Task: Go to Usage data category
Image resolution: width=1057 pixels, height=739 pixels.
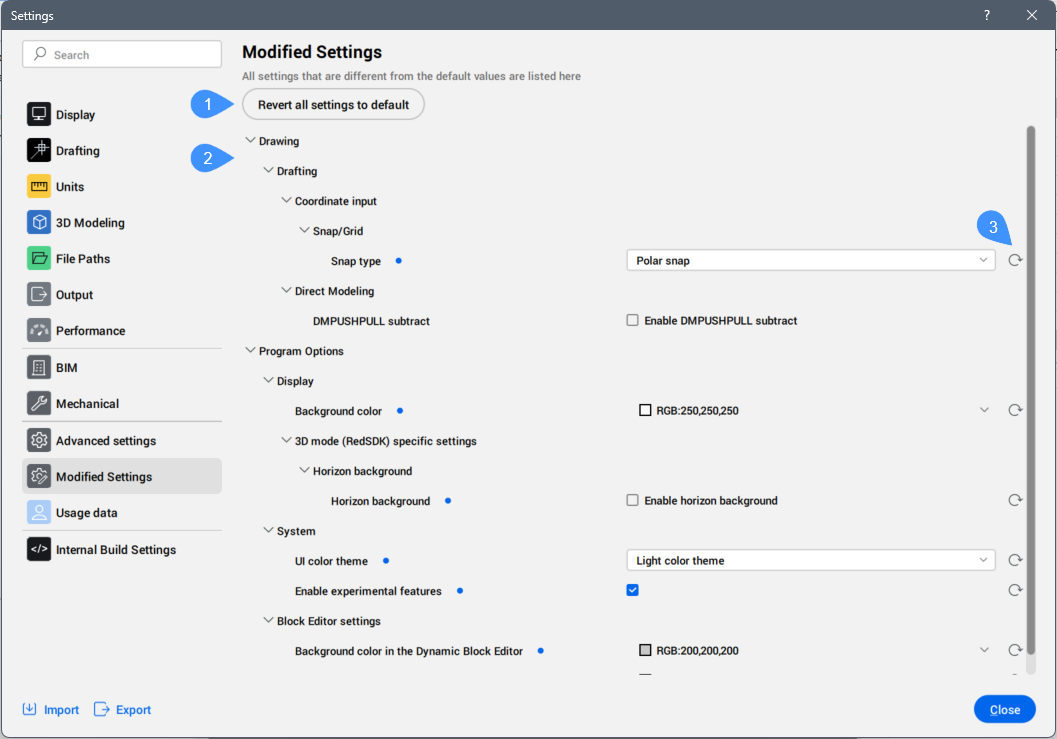Action: pos(86,513)
